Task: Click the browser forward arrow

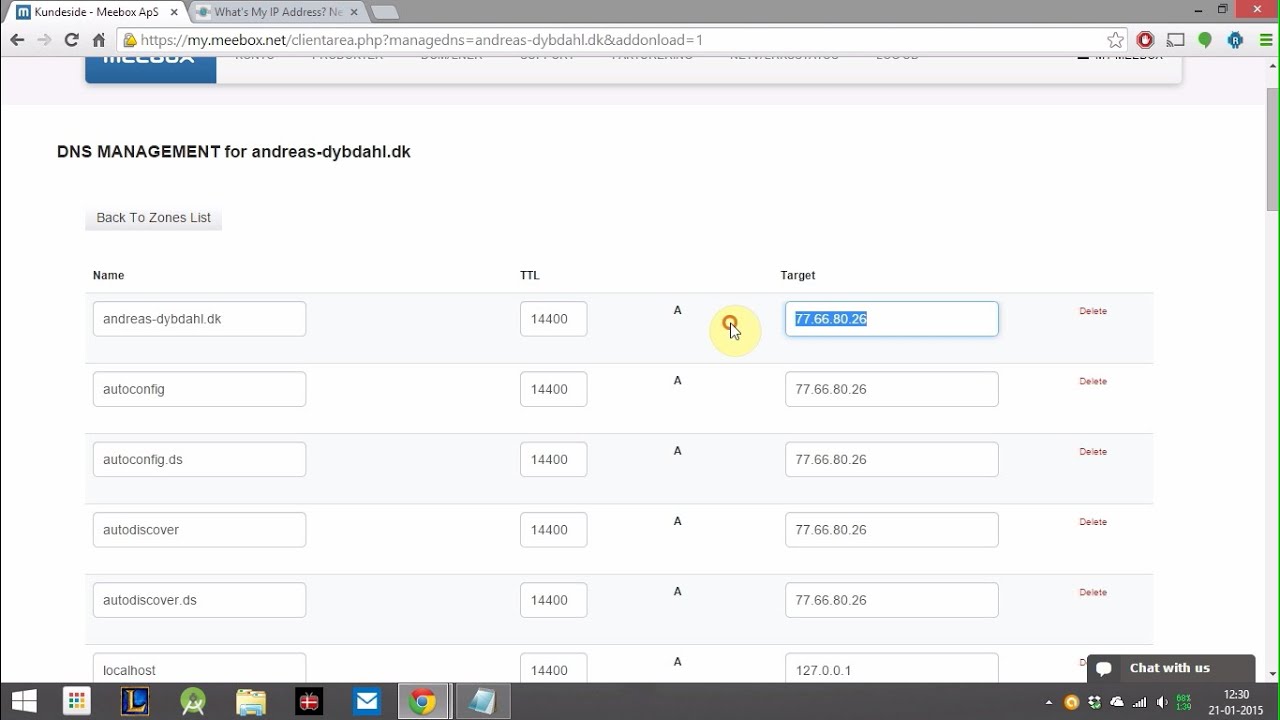Action: (44, 40)
